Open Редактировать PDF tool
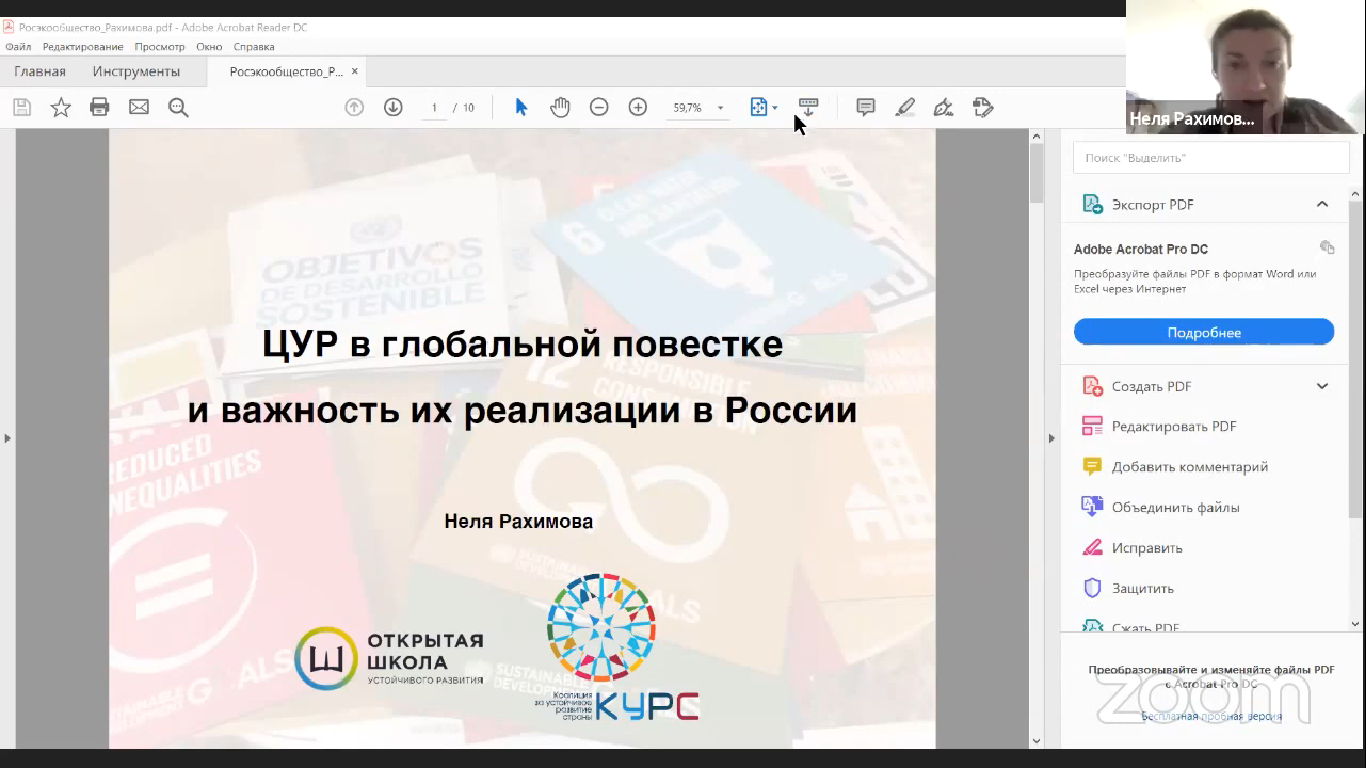Image resolution: width=1366 pixels, height=768 pixels. pos(1174,426)
